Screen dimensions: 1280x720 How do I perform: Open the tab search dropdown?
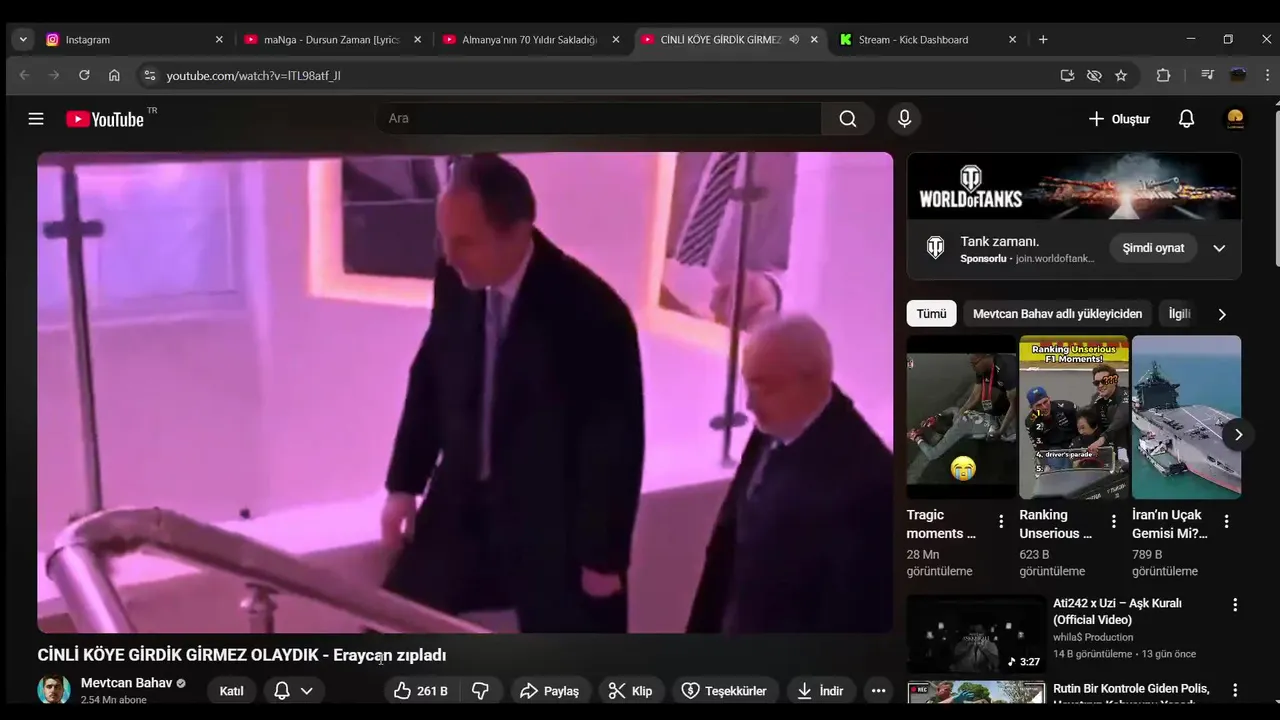23,40
